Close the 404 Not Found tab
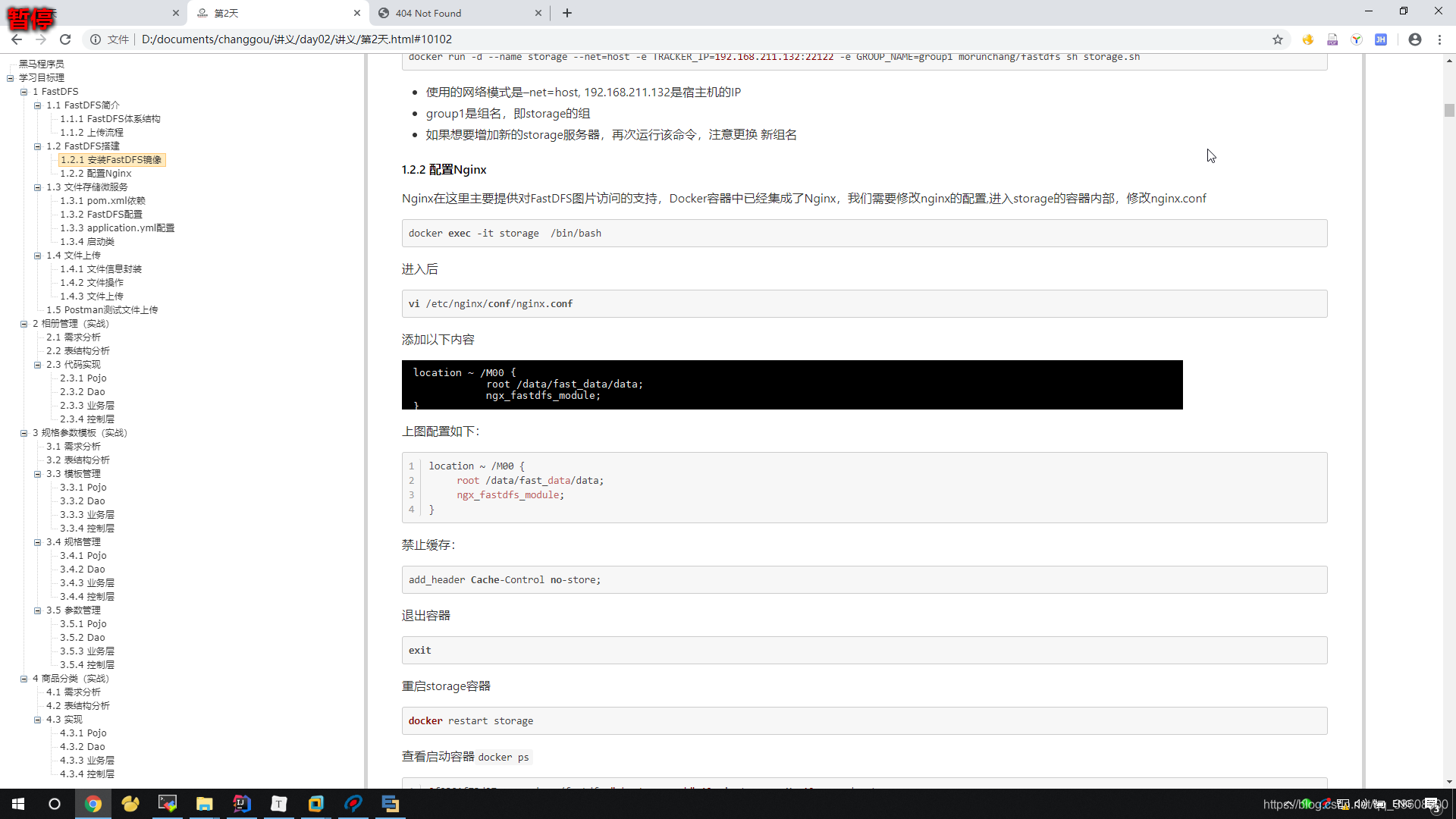 click(538, 13)
